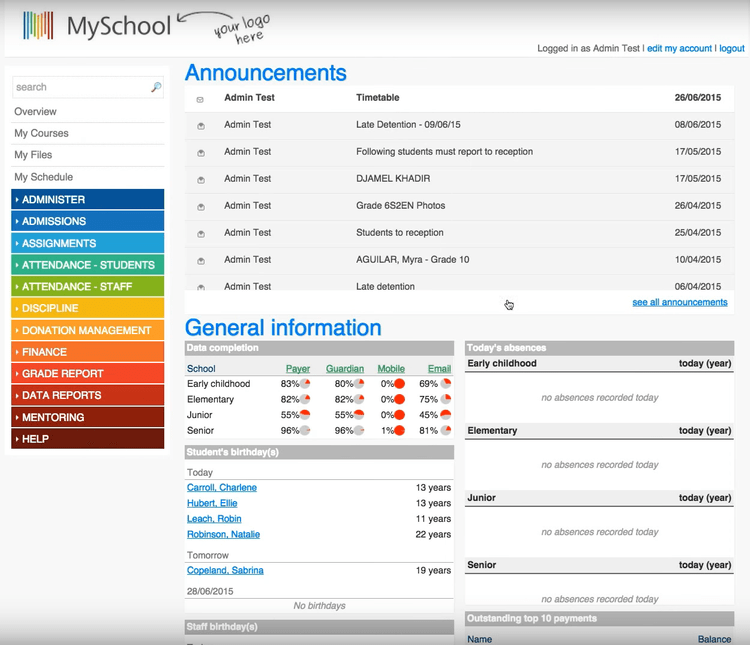
Task: Open student Copeland, Sabrina profile
Action: [225, 570]
